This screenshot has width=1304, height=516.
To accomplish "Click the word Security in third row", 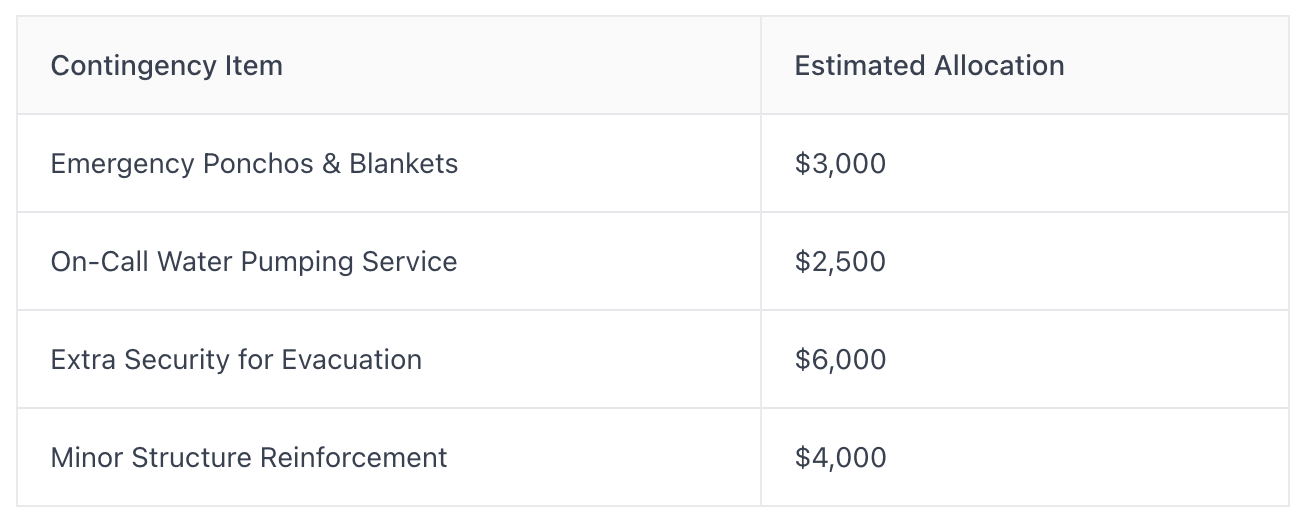I will point(179,360).
